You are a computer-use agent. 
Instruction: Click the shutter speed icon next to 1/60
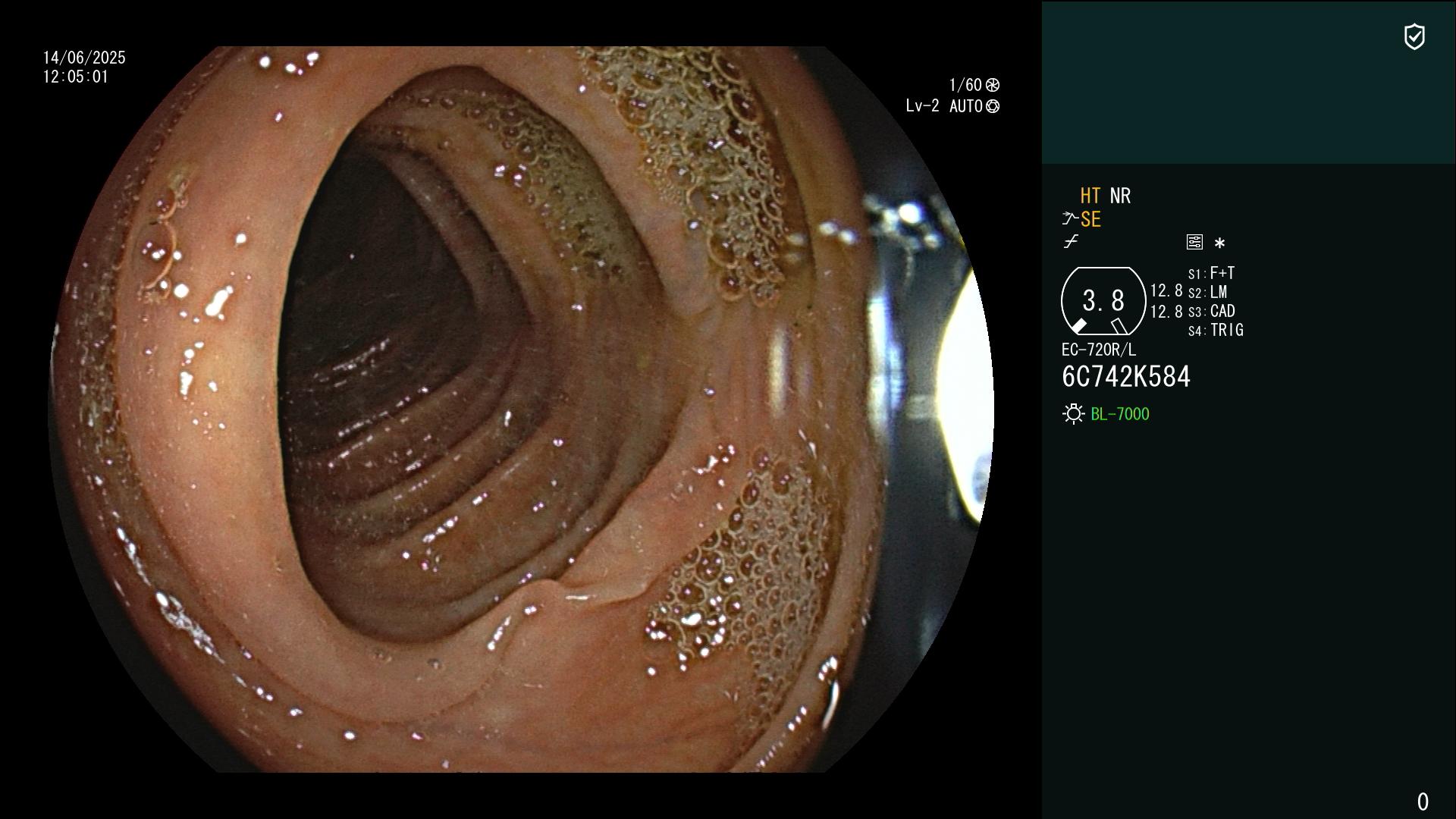[x=993, y=85]
